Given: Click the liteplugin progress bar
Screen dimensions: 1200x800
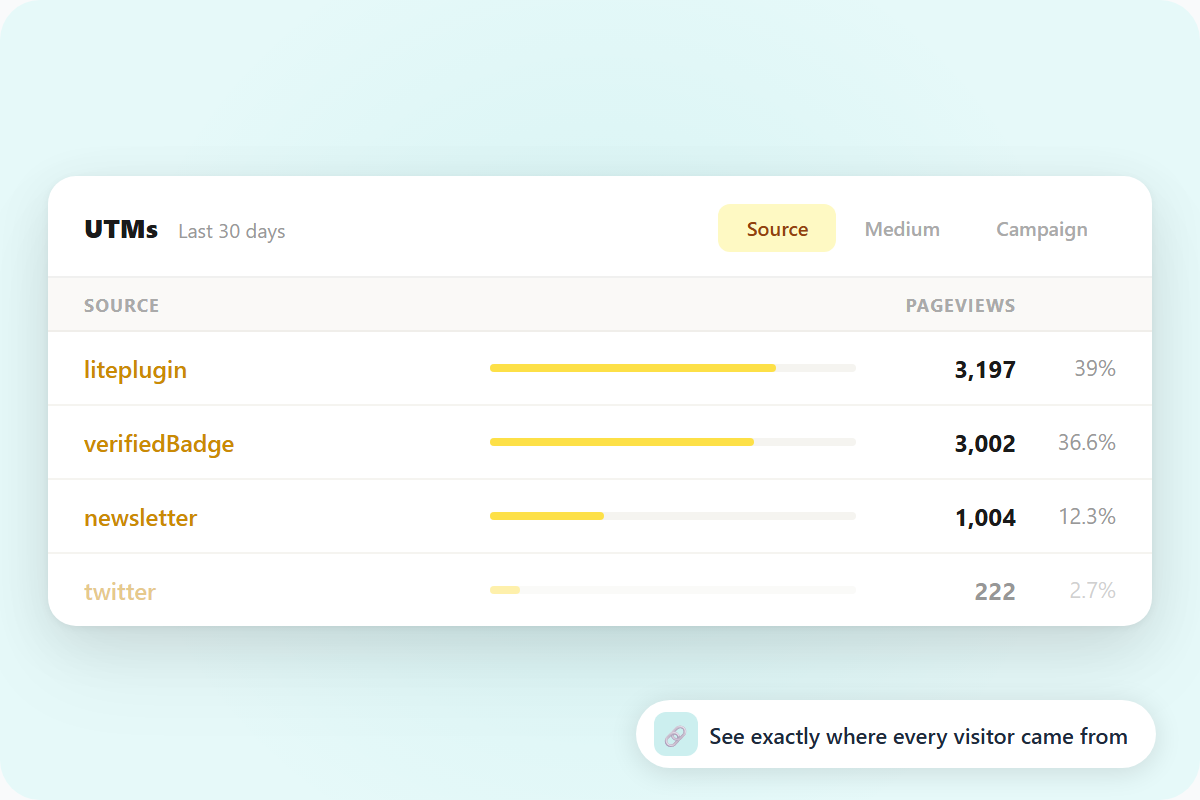Looking at the screenshot, I should [673, 368].
